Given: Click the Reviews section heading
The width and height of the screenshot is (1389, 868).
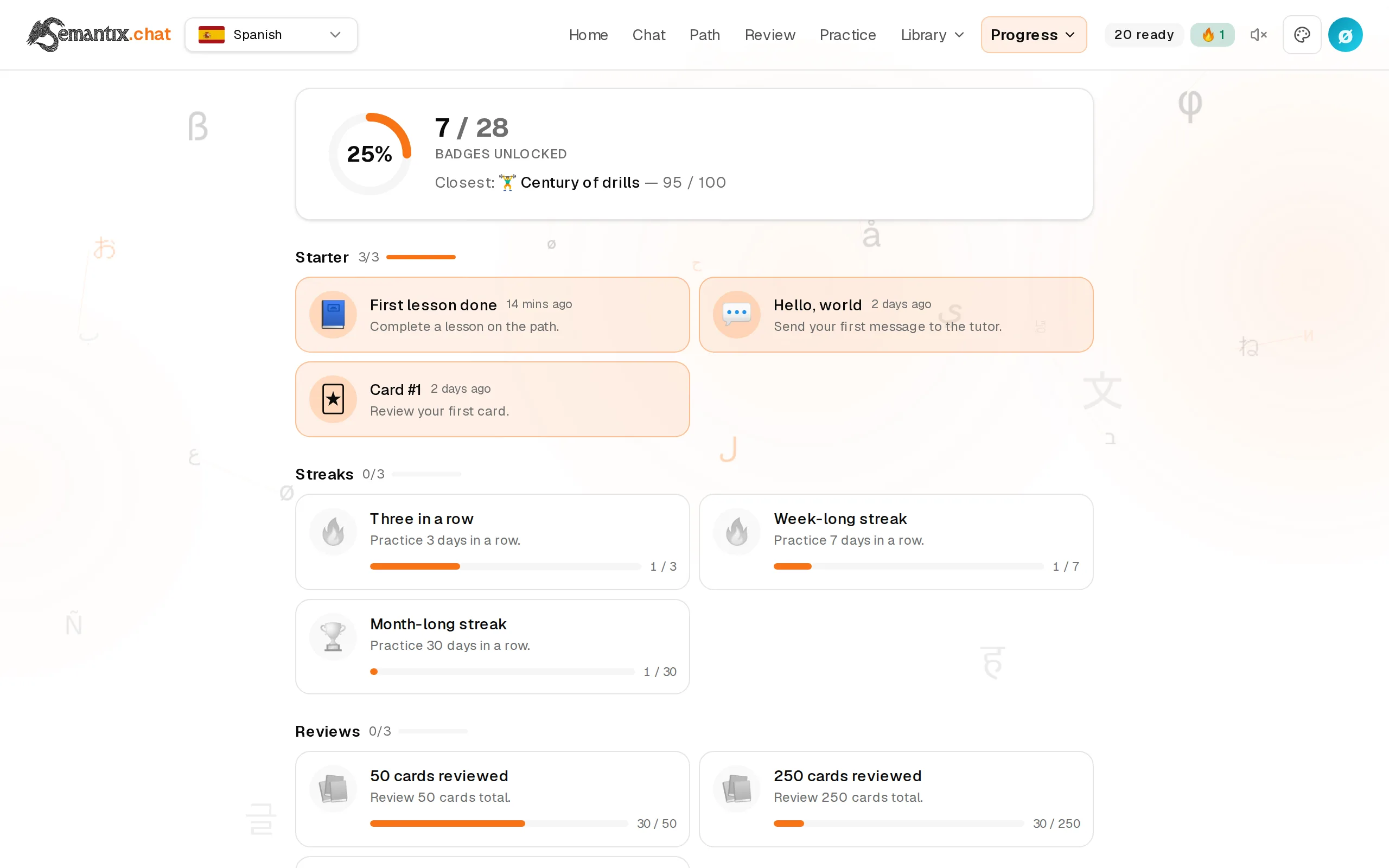Looking at the screenshot, I should [327, 731].
